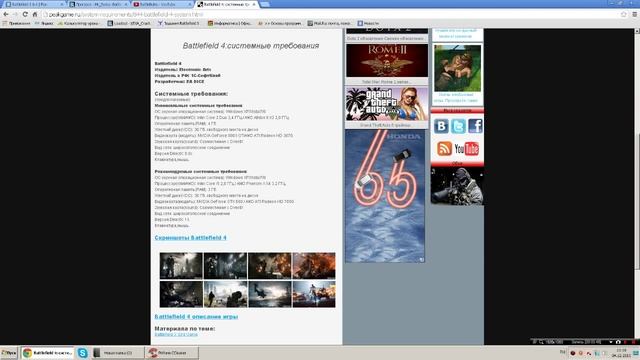Open first screenshot thumbnail in bottom row
This screenshot has height=360, width=640.
(x=181, y=294)
